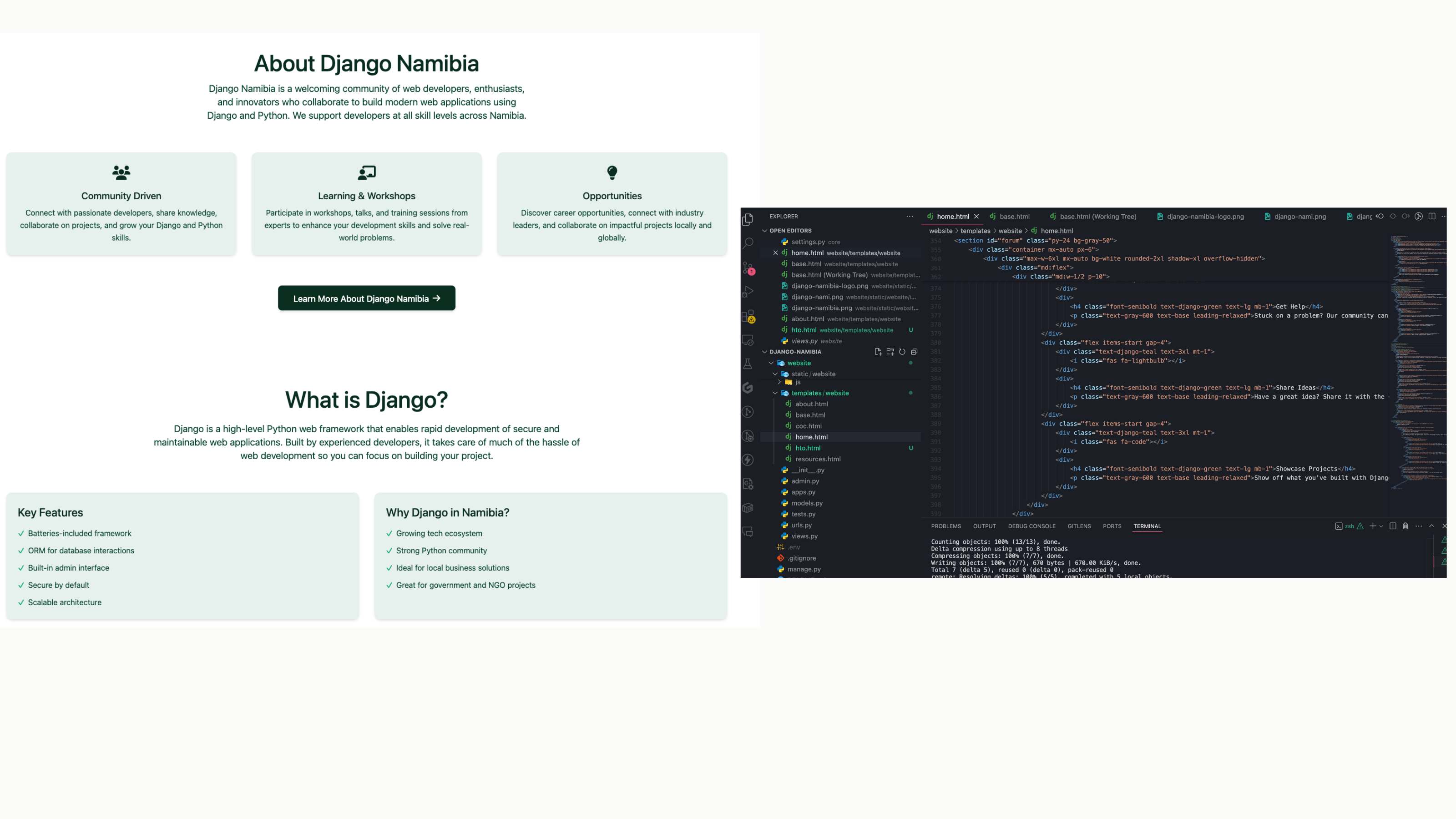Collapse all folders in Explorer
Viewport: 1456px width, 819px height.
tap(914, 352)
